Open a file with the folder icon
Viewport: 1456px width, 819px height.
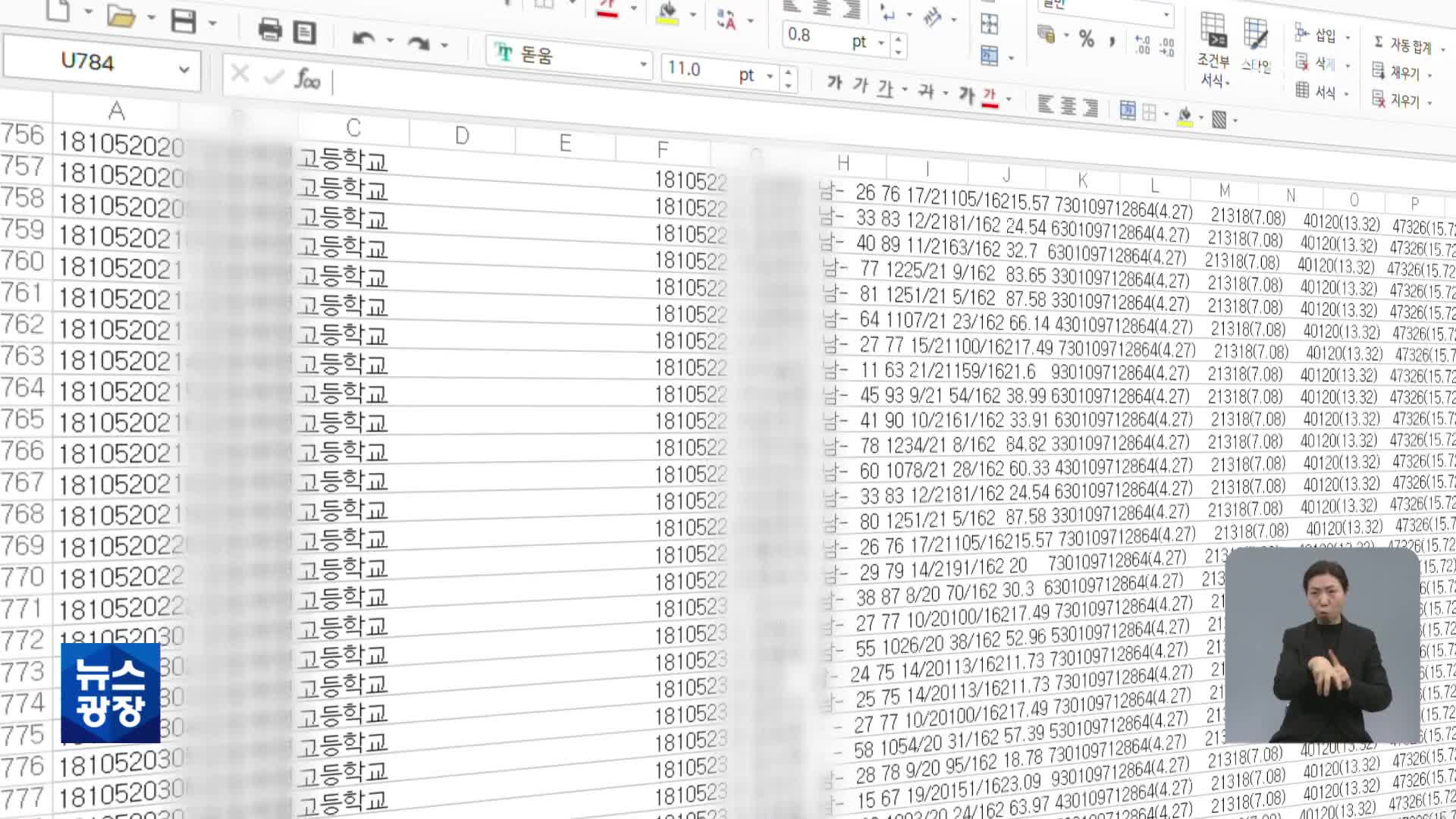pyautogui.click(x=120, y=16)
